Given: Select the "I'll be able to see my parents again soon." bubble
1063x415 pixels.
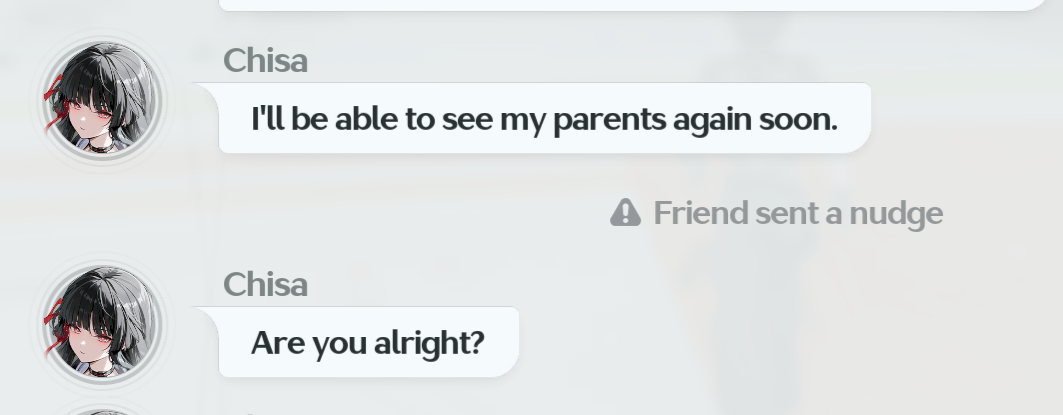Looking at the screenshot, I should [544, 119].
